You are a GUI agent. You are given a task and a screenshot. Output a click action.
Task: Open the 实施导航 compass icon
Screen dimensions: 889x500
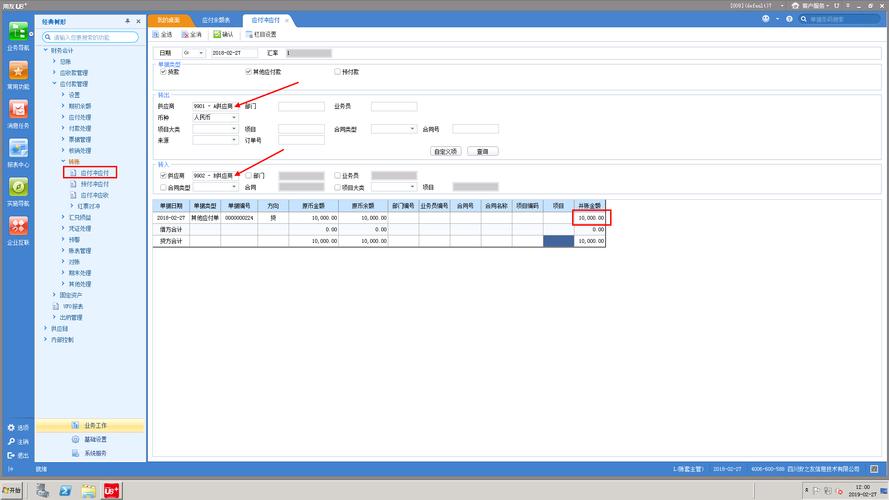(18, 187)
